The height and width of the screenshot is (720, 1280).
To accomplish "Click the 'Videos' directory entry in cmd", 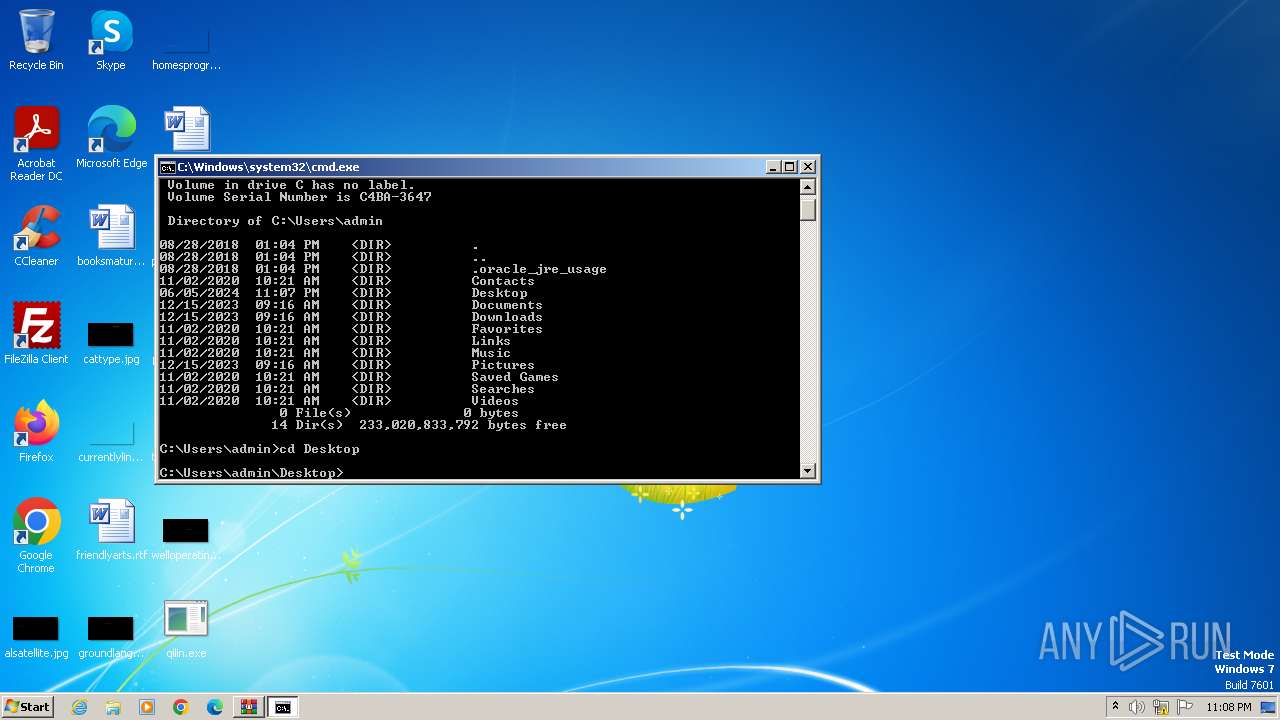I will (495, 401).
